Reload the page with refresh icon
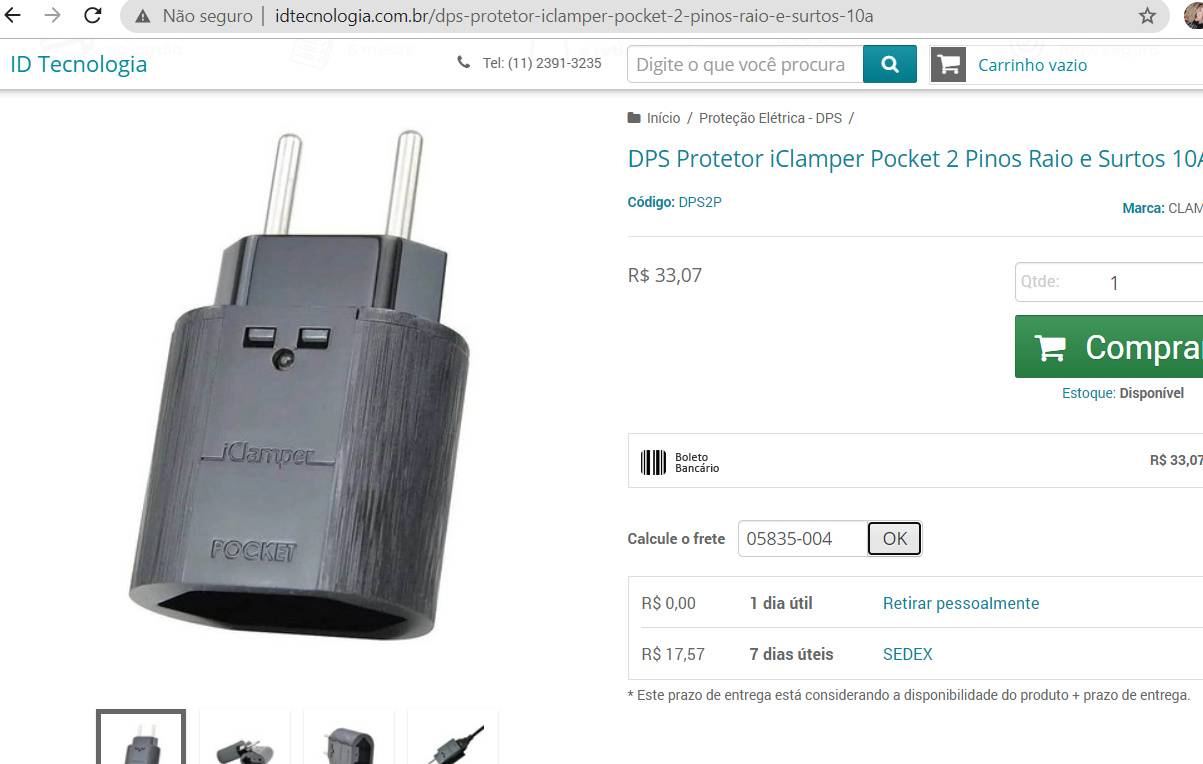 pyautogui.click(x=92, y=15)
